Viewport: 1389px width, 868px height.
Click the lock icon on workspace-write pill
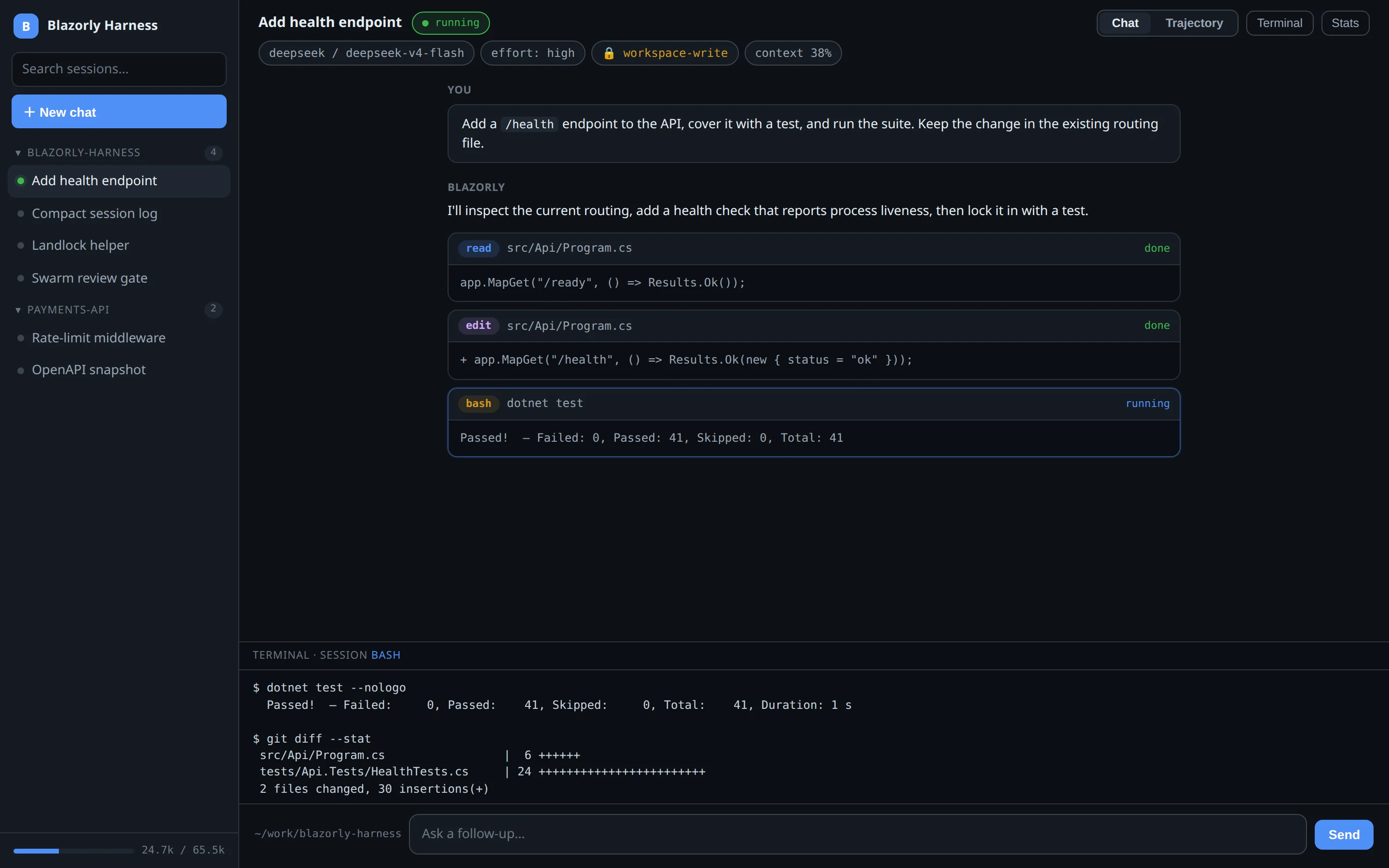click(609, 54)
